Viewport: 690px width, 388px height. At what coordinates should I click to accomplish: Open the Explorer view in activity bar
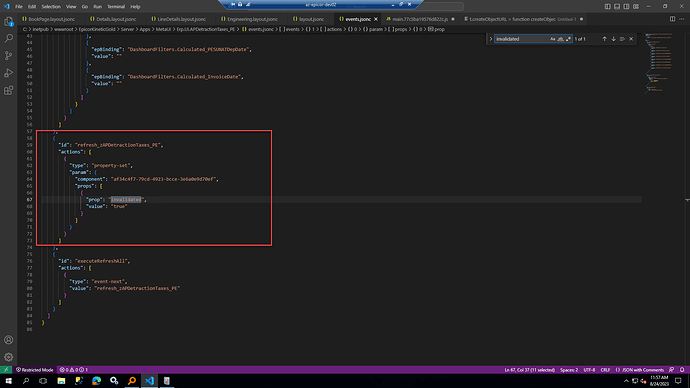[x=8, y=22]
